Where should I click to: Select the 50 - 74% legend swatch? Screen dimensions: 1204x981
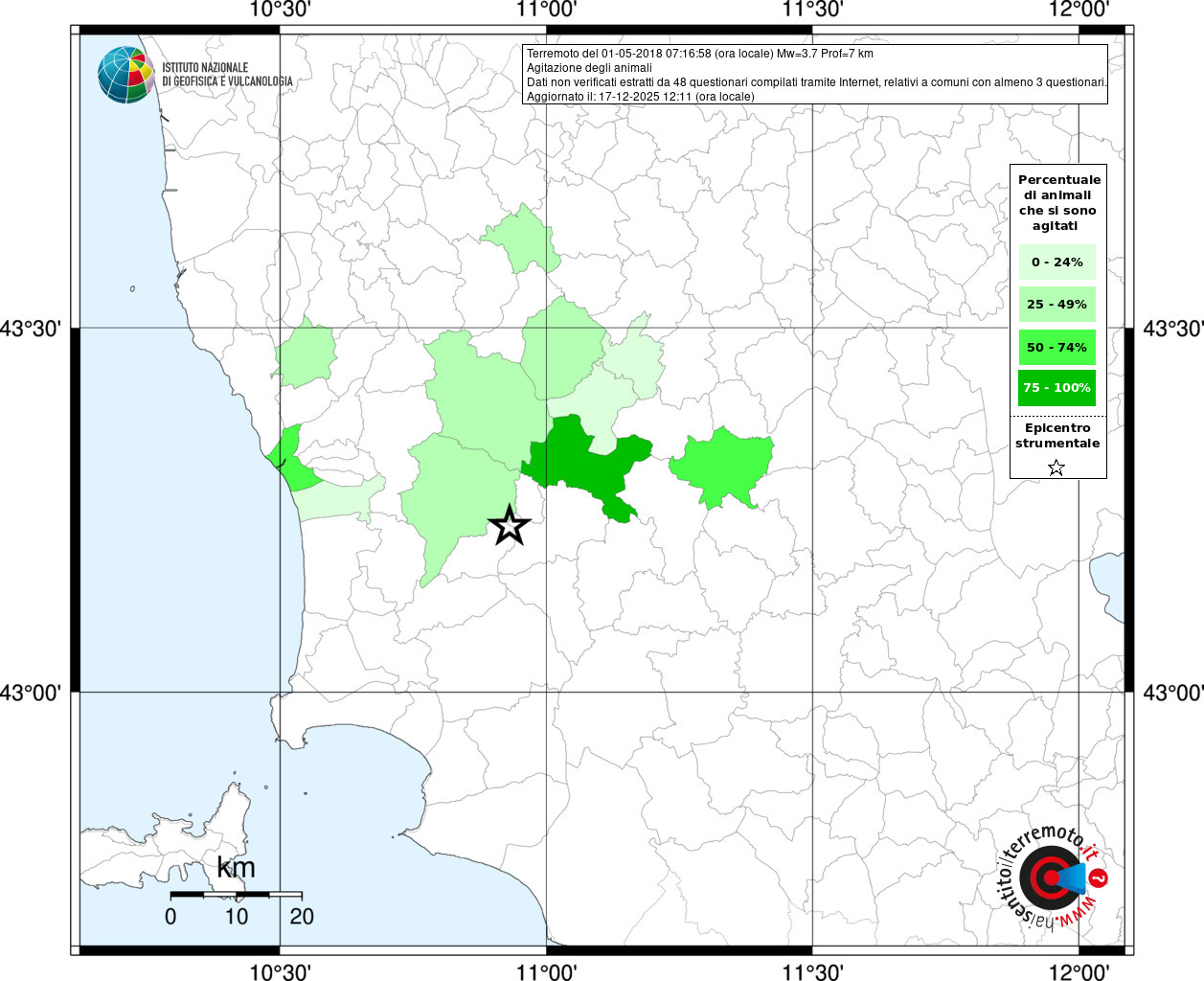point(1056,347)
